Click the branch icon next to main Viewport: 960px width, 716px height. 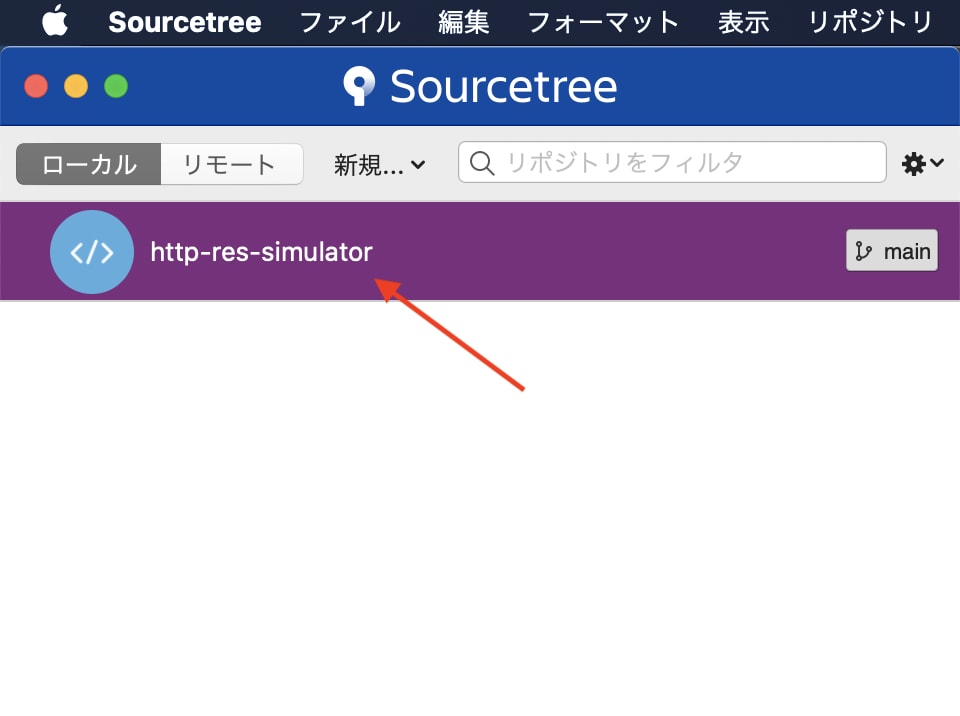pos(864,250)
